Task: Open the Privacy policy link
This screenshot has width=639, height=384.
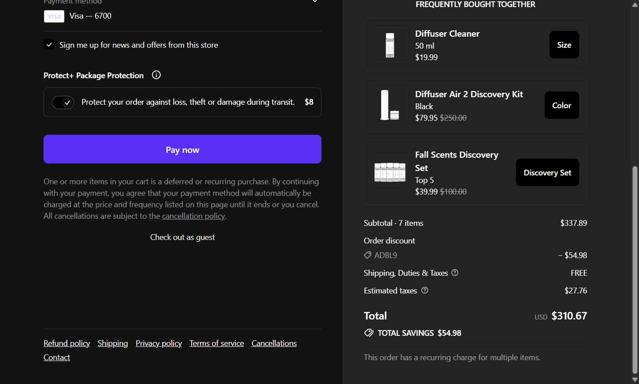Action: point(159,343)
